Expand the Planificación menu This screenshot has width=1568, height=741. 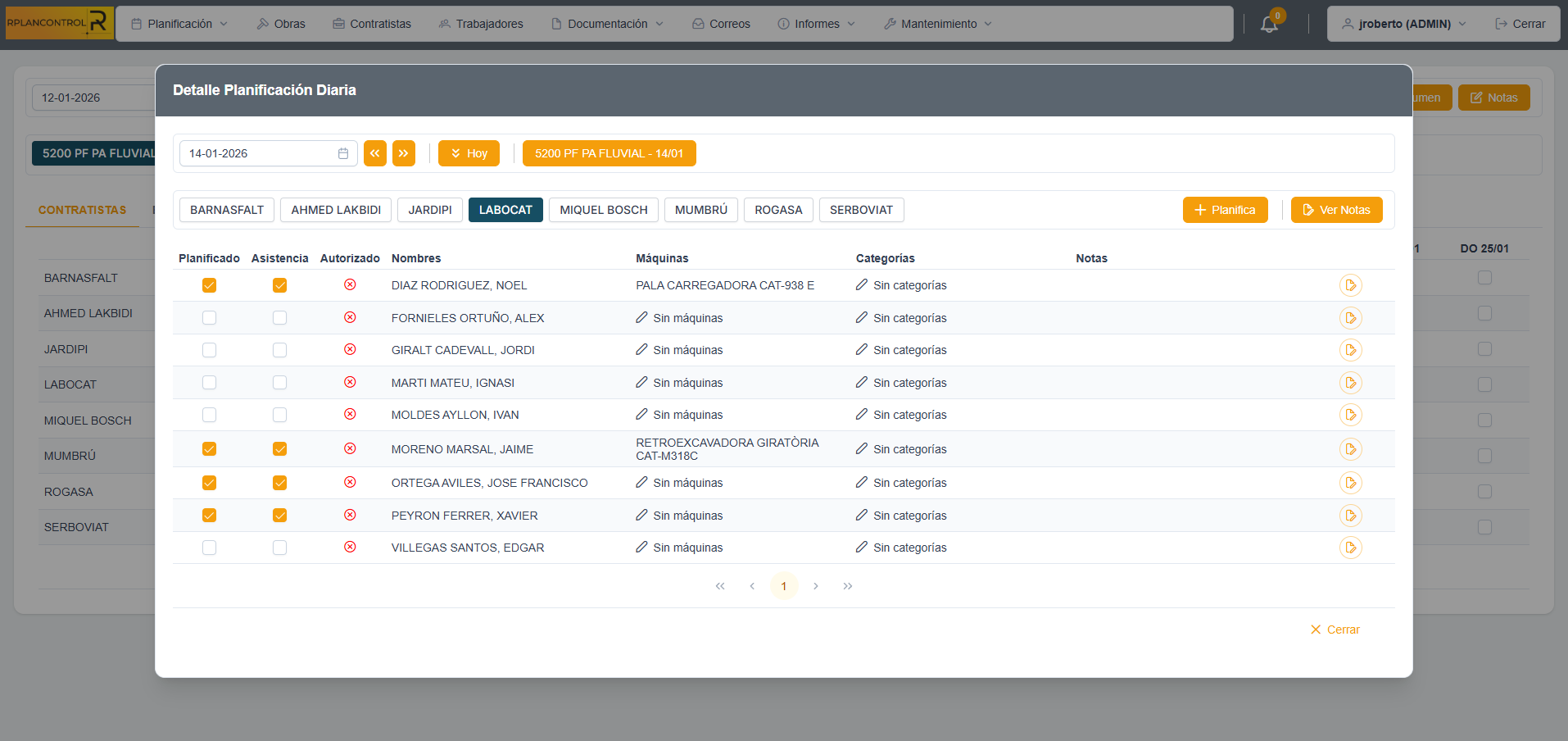coord(179,24)
